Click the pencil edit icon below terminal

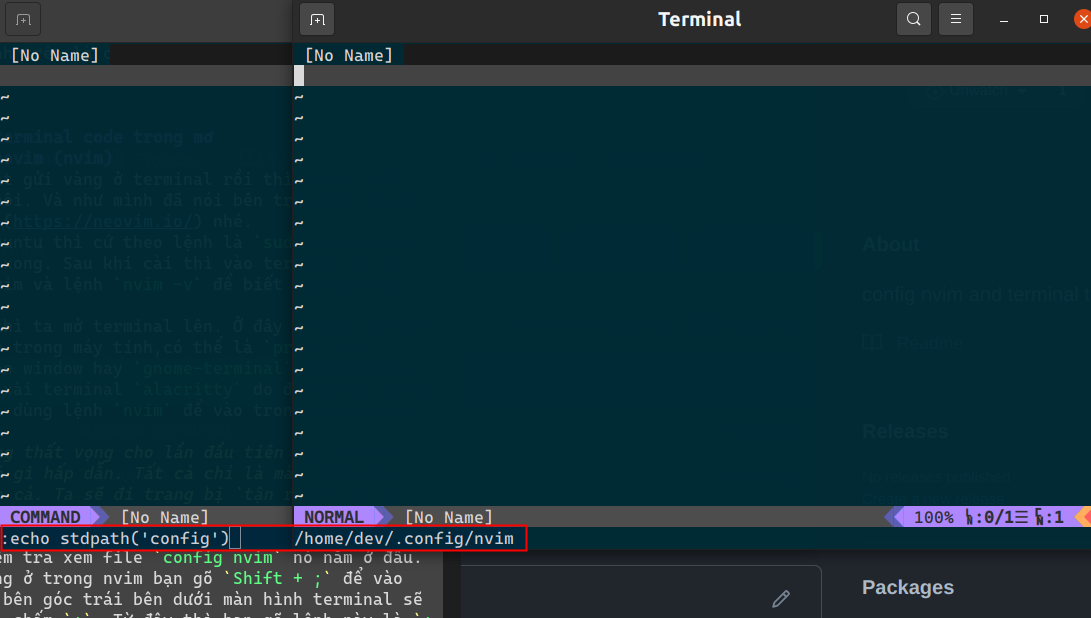(x=781, y=598)
